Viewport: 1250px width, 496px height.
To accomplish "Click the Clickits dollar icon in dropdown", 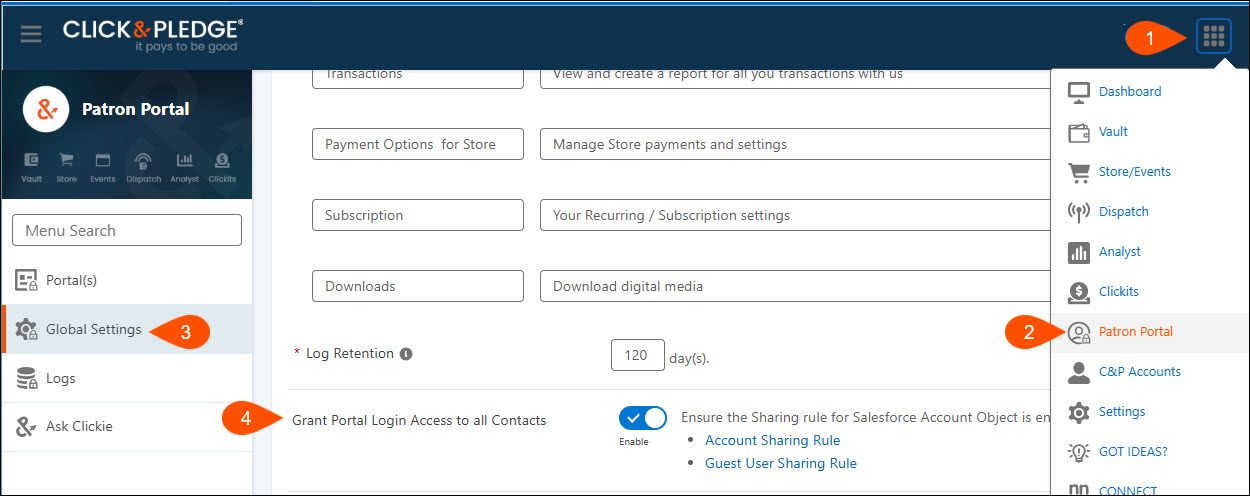I will pos(1079,292).
